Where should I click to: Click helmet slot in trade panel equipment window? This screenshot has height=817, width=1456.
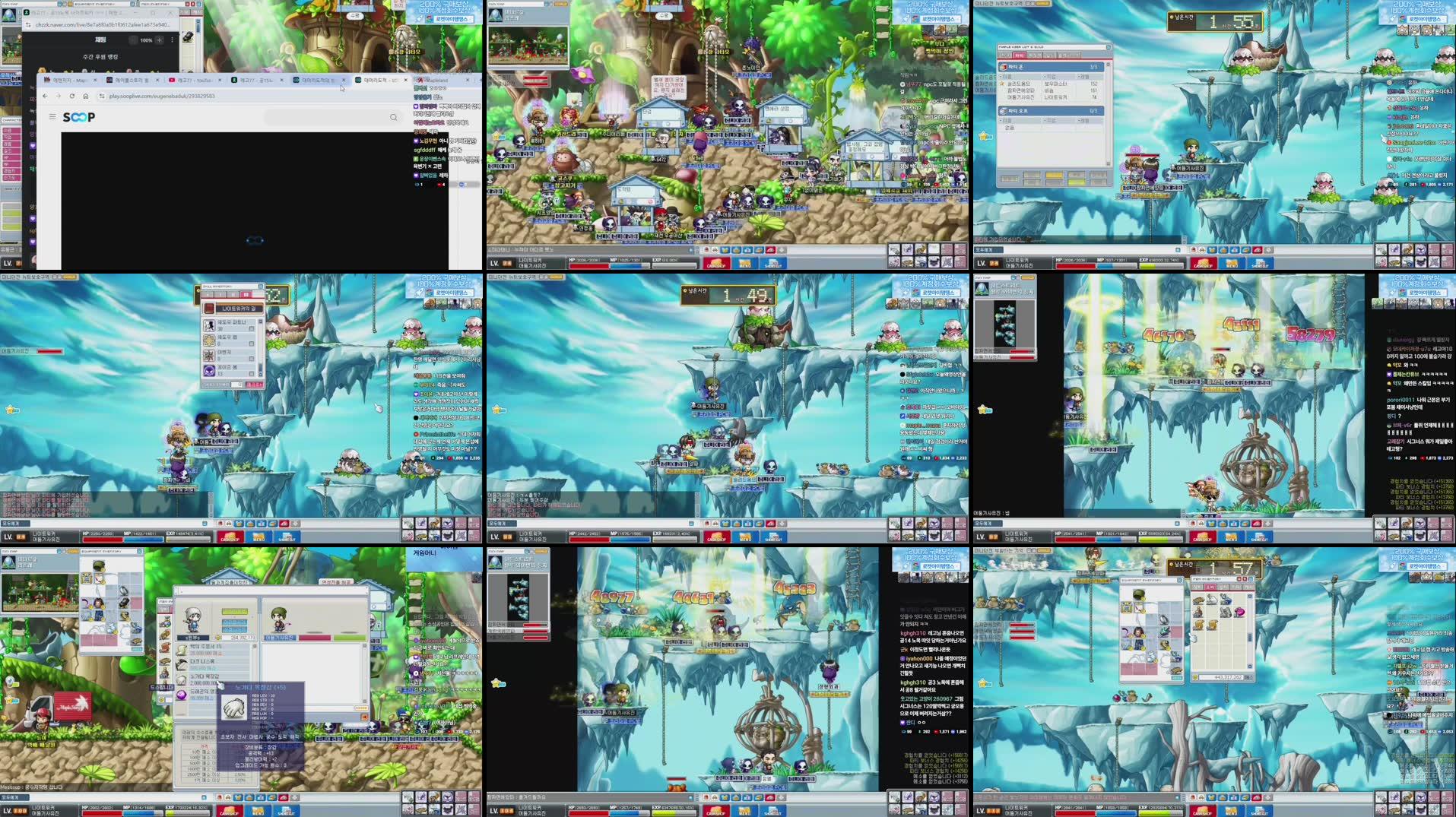98,565
